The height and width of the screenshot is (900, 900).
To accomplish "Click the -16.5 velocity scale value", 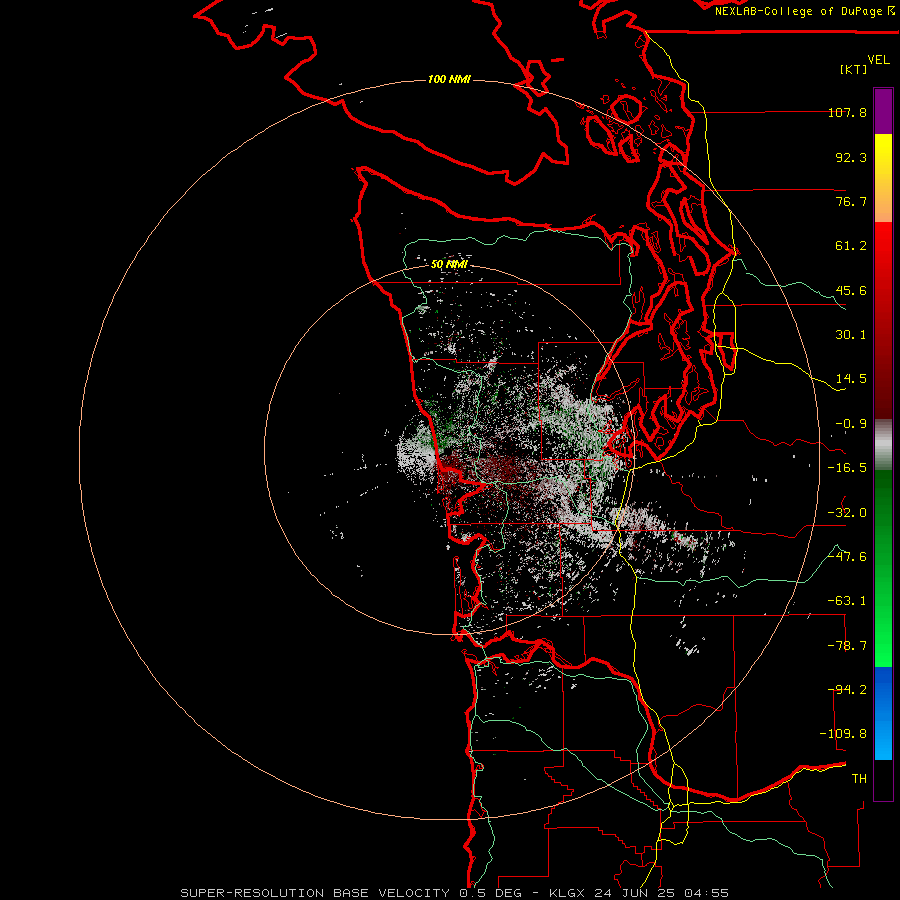I will point(847,468).
